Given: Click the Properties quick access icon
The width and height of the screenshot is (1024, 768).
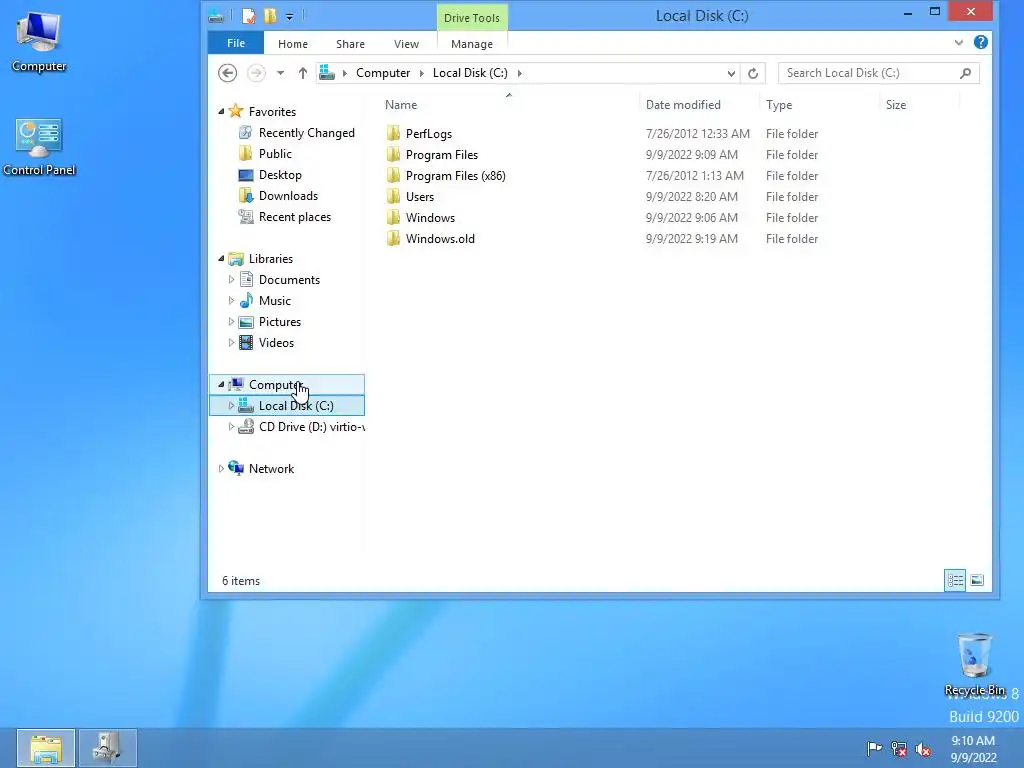Looking at the screenshot, I should point(249,16).
